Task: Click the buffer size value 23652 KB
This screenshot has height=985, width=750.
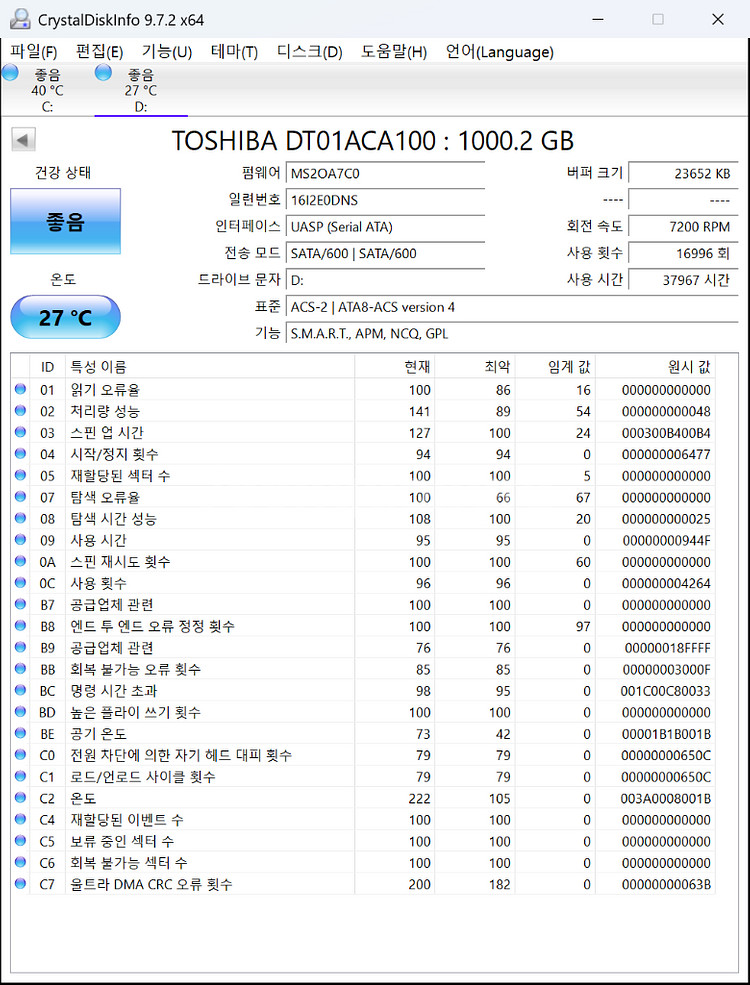Action: coord(683,173)
